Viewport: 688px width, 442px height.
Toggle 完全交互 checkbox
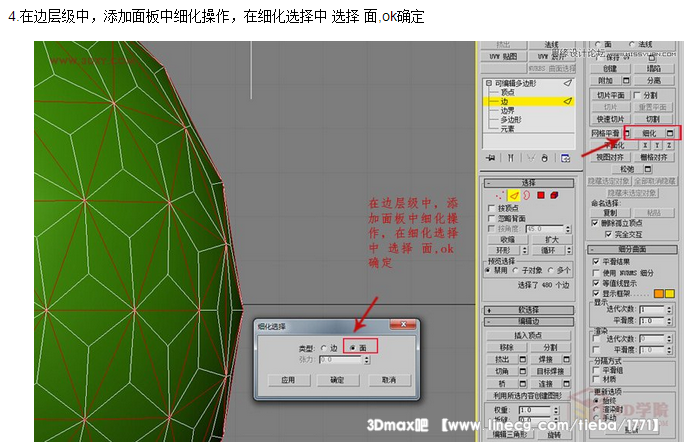pos(608,234)
